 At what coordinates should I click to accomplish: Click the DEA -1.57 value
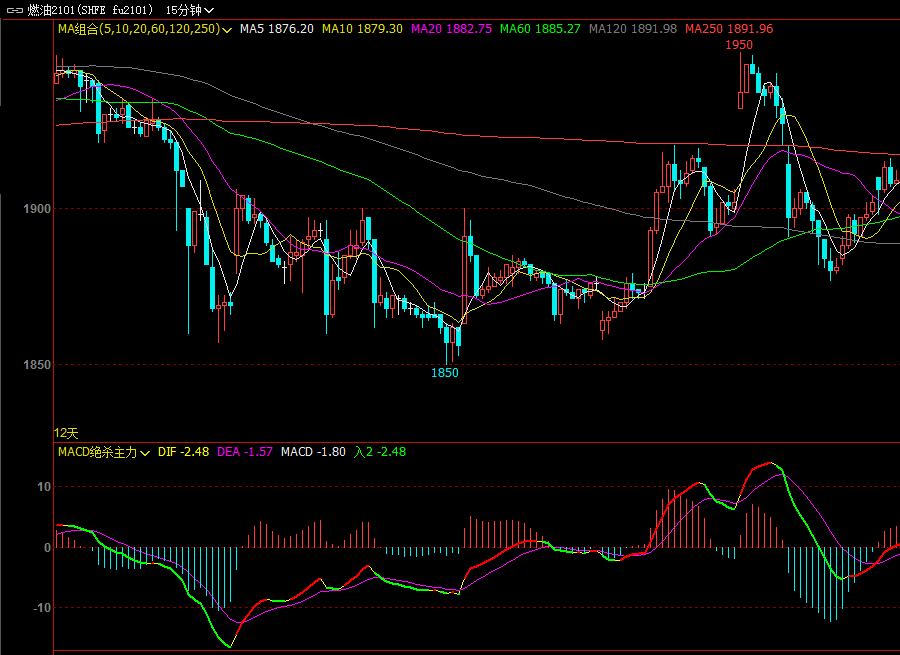click(245, 452)
